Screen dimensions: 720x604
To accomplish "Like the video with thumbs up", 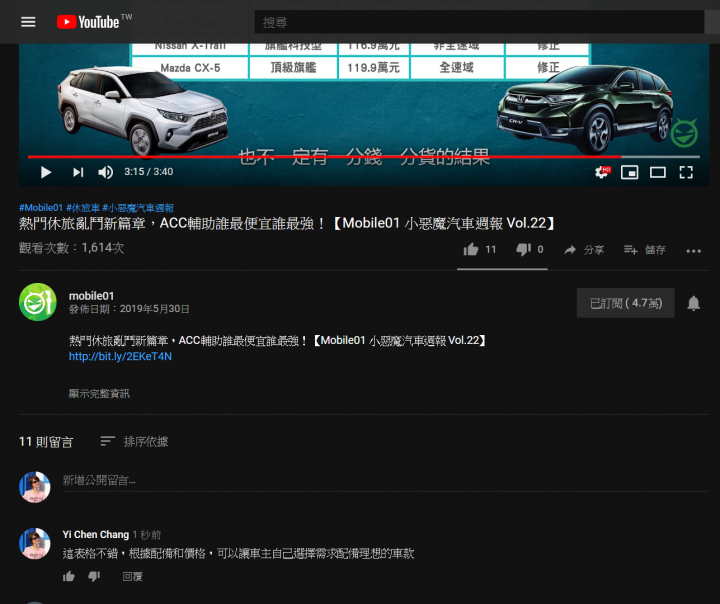I will coord(471,249).
